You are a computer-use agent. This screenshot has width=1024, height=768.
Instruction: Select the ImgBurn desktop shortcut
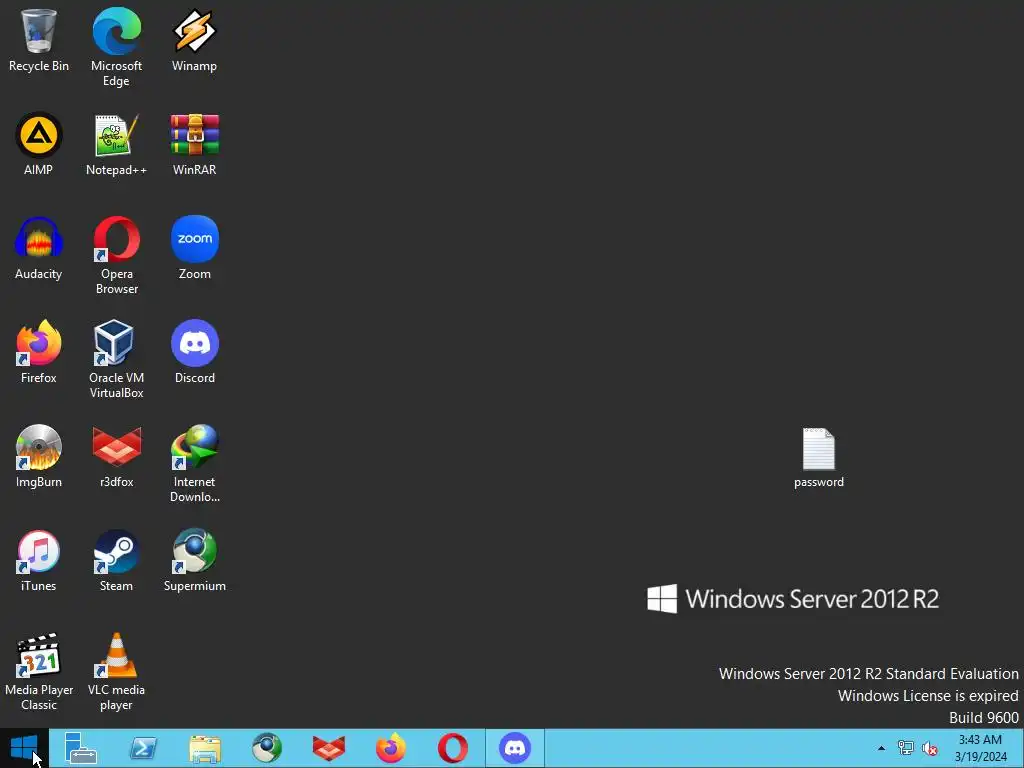39,455
